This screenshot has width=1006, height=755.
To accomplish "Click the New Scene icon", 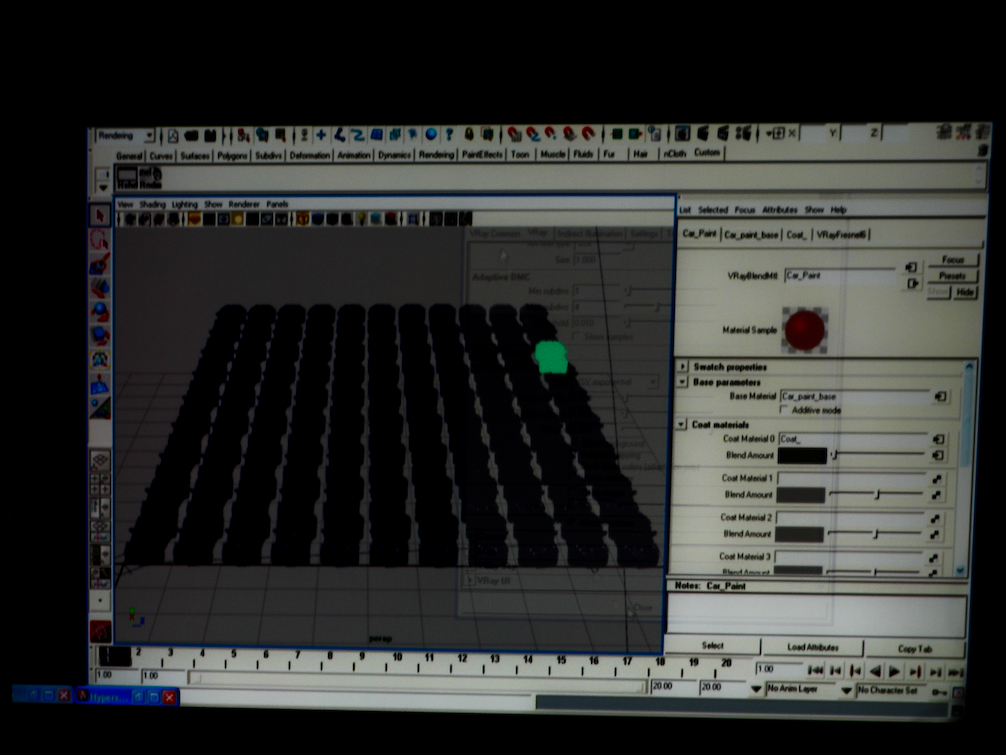I will (x=173, y=136).
